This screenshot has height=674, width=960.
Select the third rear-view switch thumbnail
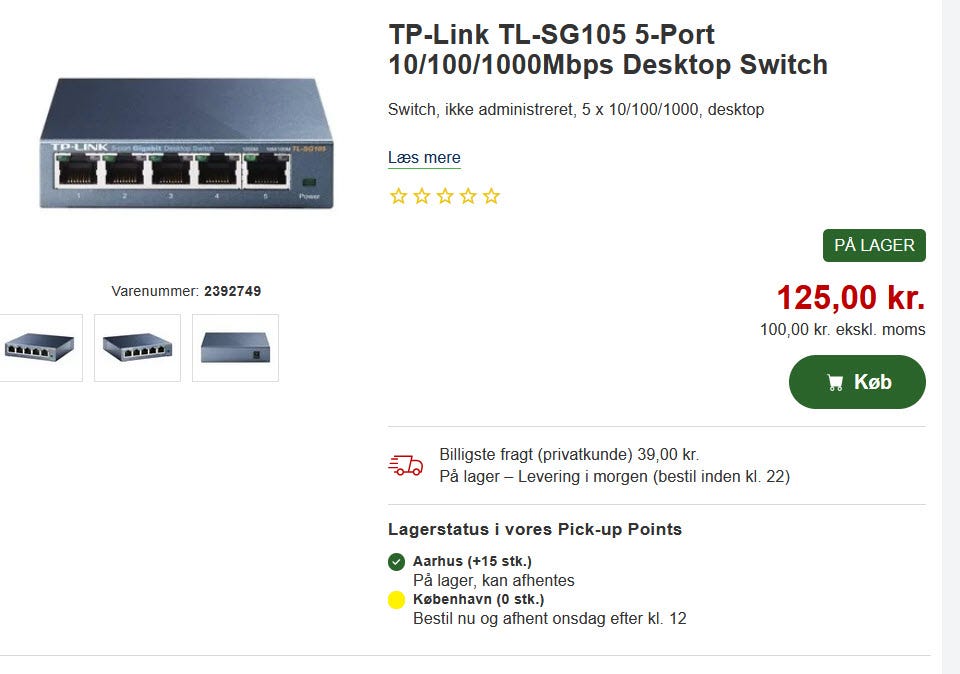235,348
